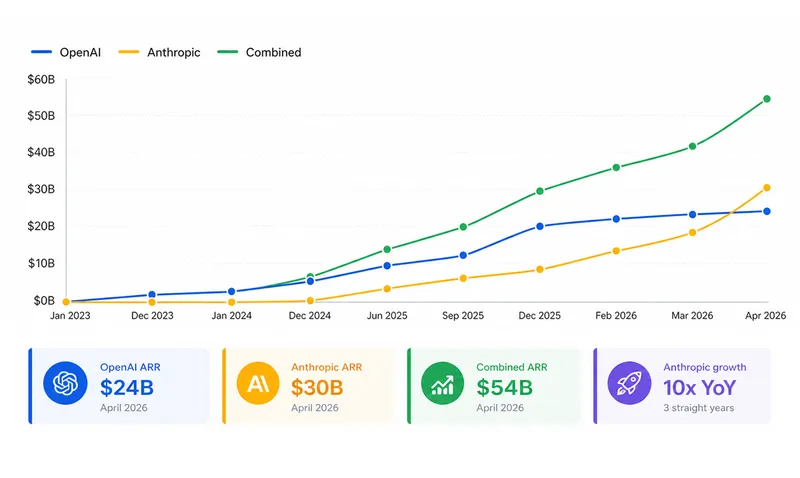Screen dimensions: 800x478
Task: Toggle the Anthropic legend entry
Action: click(159, 52)
